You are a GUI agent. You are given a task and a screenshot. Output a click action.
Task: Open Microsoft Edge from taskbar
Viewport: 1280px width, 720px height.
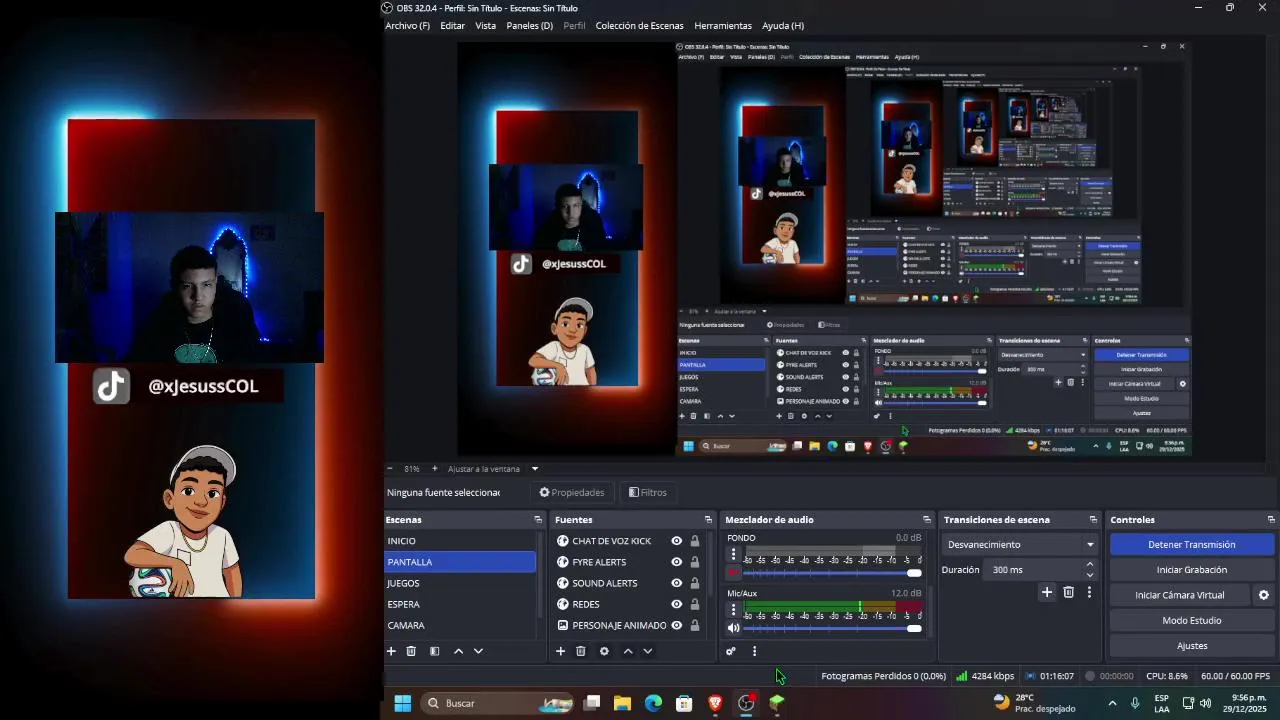tap(653, 703)
